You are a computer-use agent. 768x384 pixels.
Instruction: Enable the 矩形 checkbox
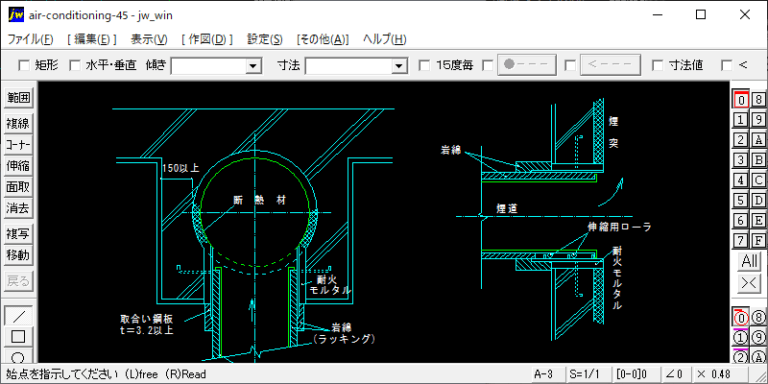[24, 65]
